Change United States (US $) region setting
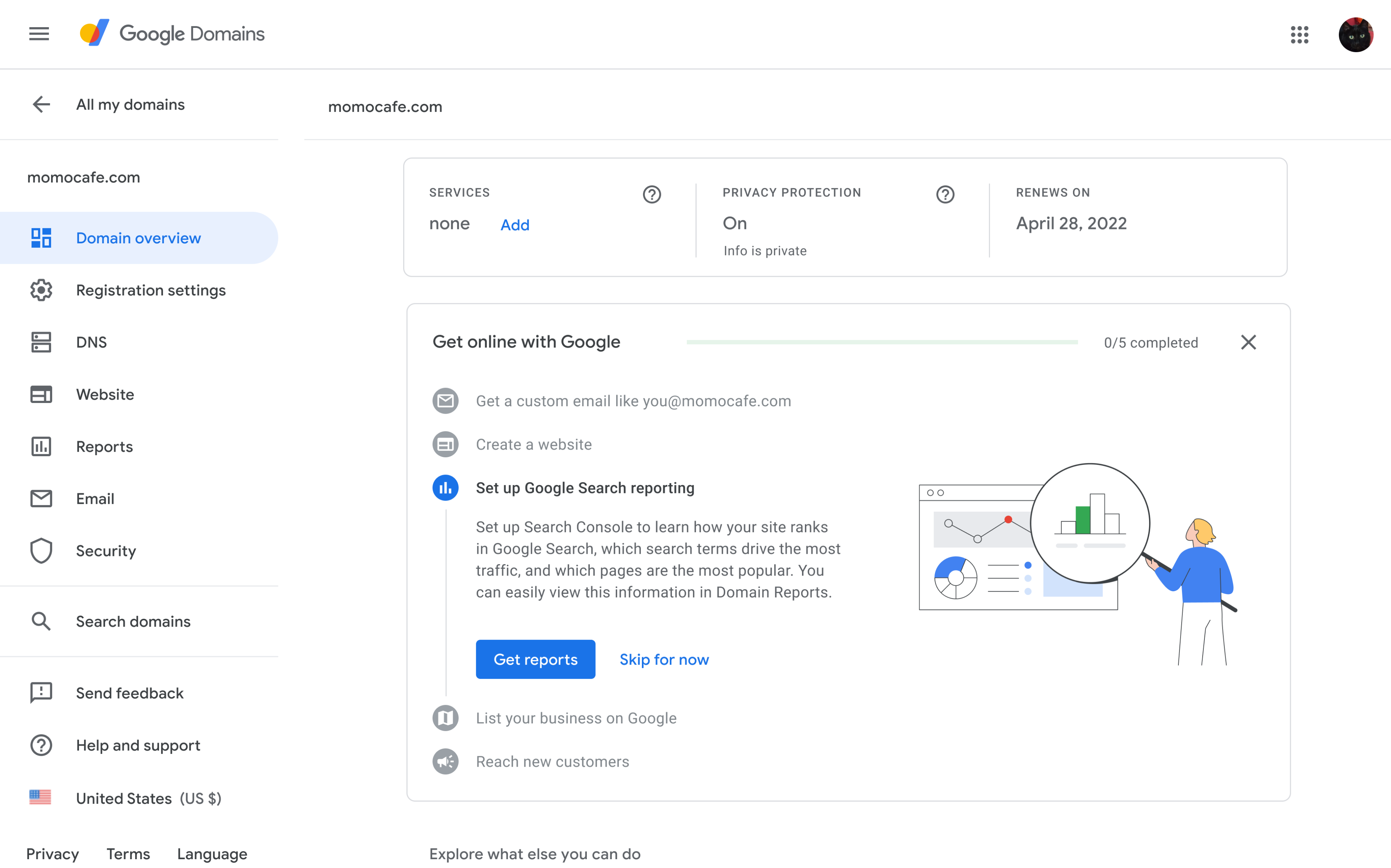The image size is (1391, 868). coord(138,798)
